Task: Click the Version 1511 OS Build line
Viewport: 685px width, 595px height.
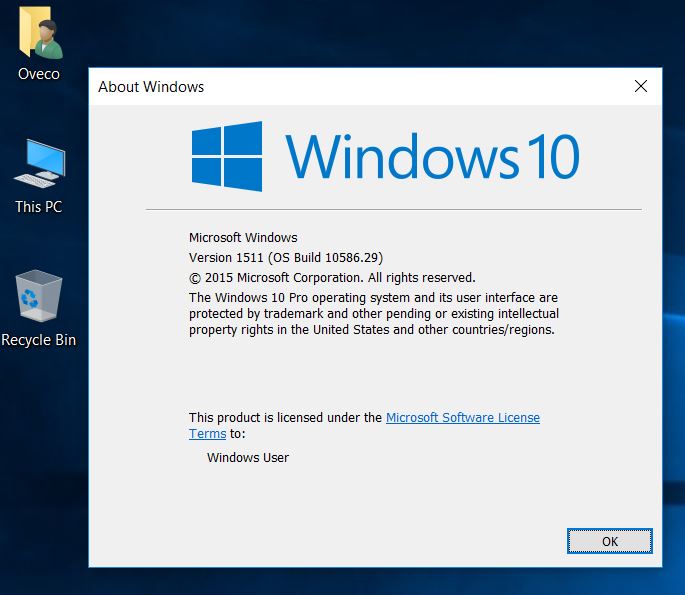Action: [x=286, y=258]
